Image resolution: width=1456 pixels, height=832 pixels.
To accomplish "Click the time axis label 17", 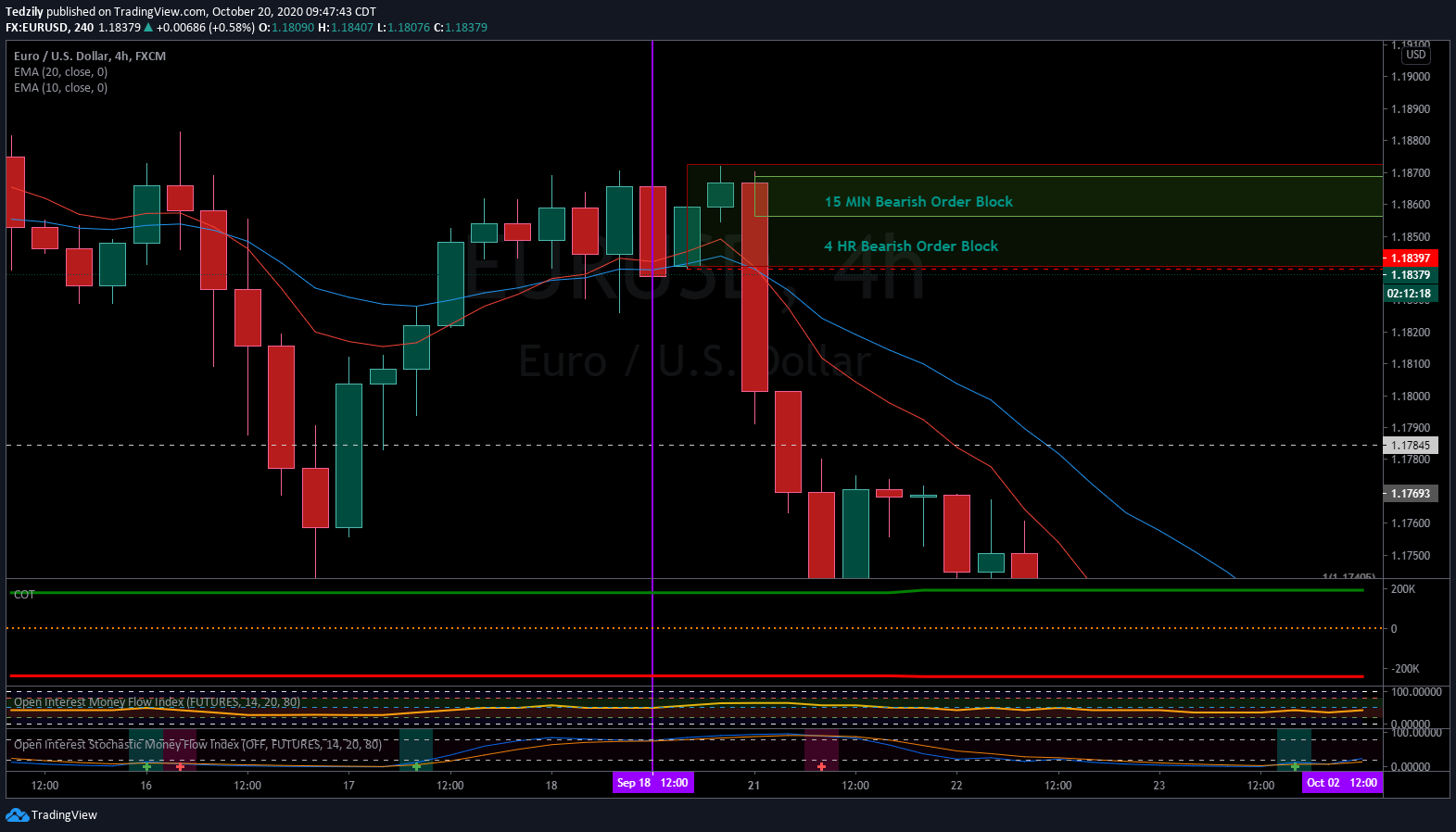I will 348,786.
